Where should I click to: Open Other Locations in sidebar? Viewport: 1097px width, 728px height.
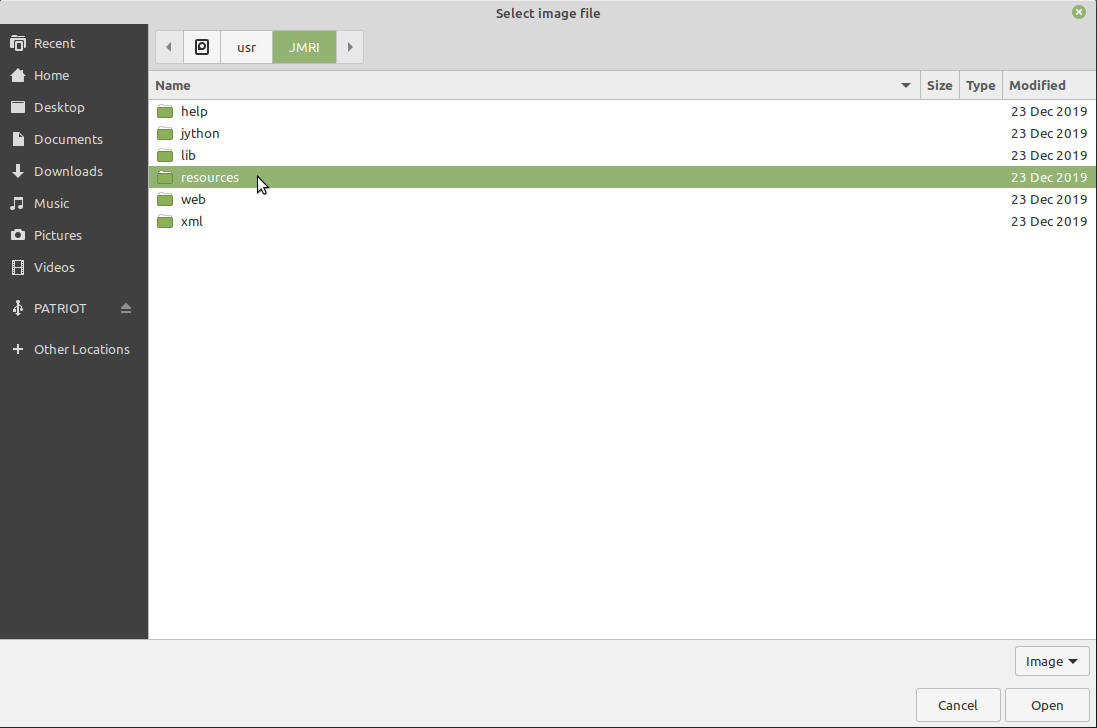click(x=81, y=350)
